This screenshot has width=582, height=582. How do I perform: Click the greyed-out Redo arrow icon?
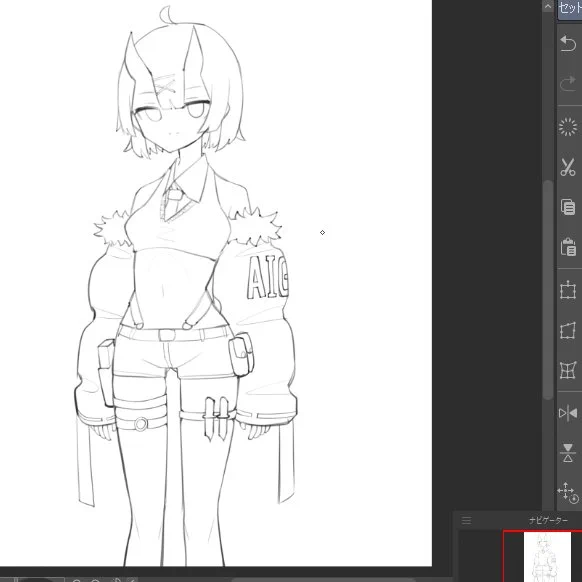pos(568,84)
